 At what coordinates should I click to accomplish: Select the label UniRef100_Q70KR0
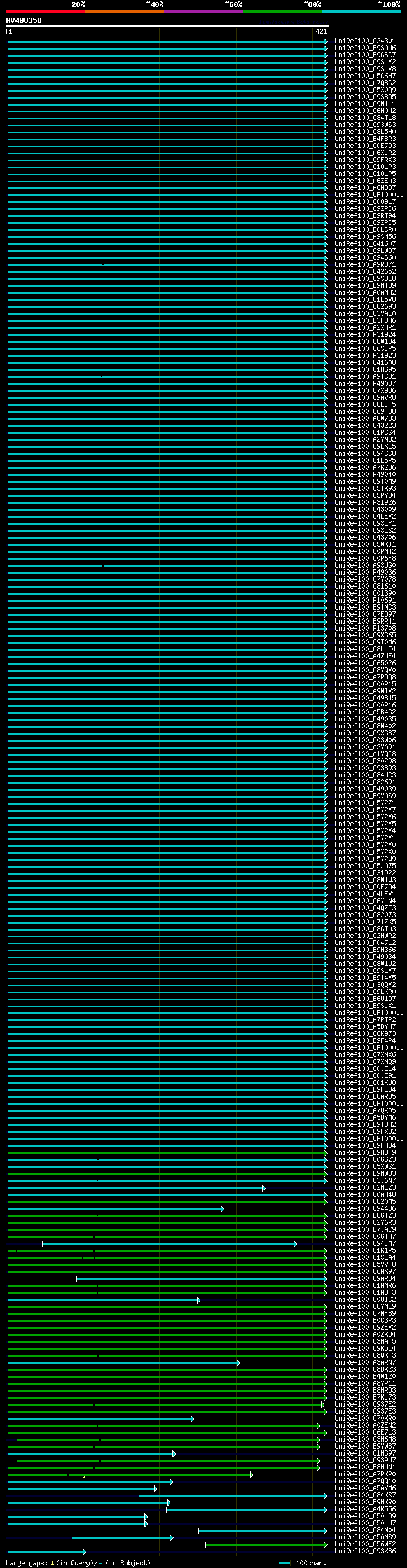pyautogui.click(x=365, y=1418)
